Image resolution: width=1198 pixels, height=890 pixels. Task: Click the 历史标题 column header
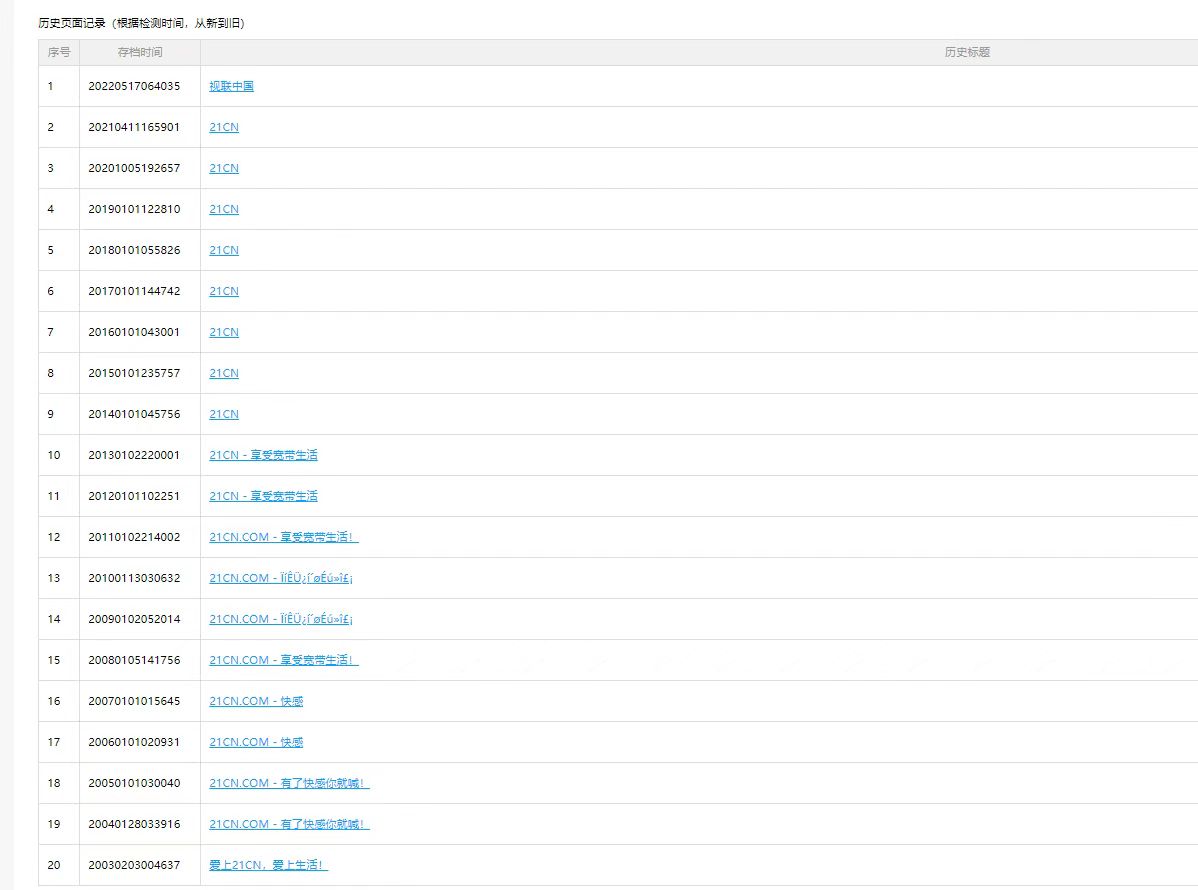[967, 53]
